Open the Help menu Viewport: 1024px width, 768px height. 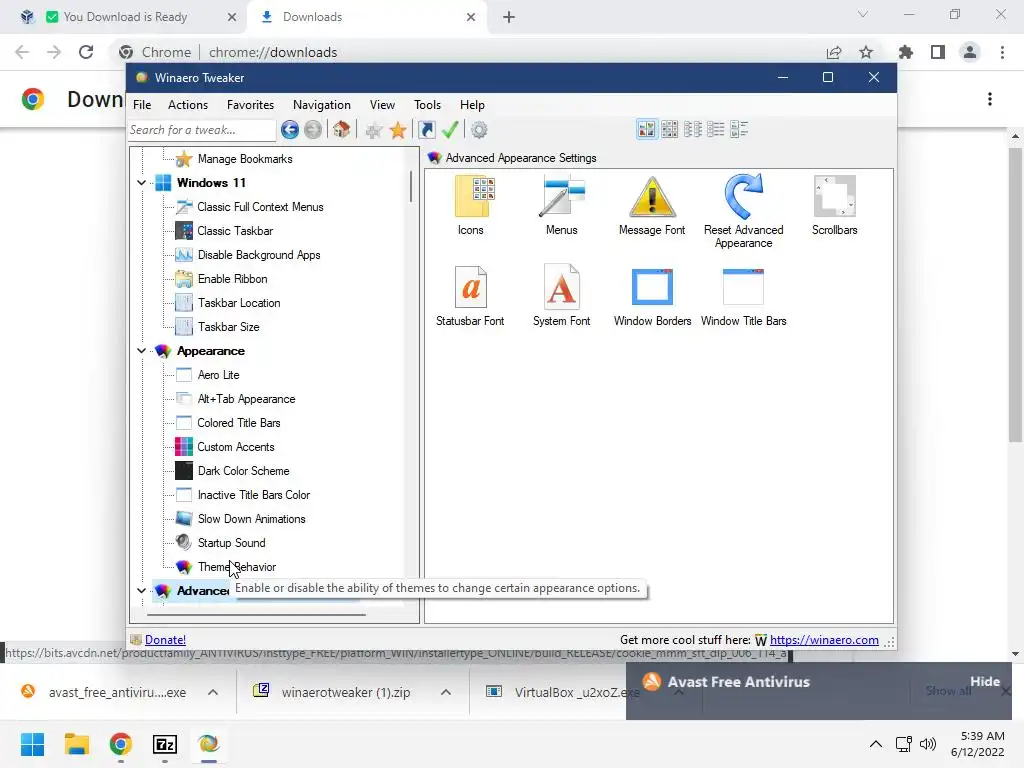coord(472,105)
